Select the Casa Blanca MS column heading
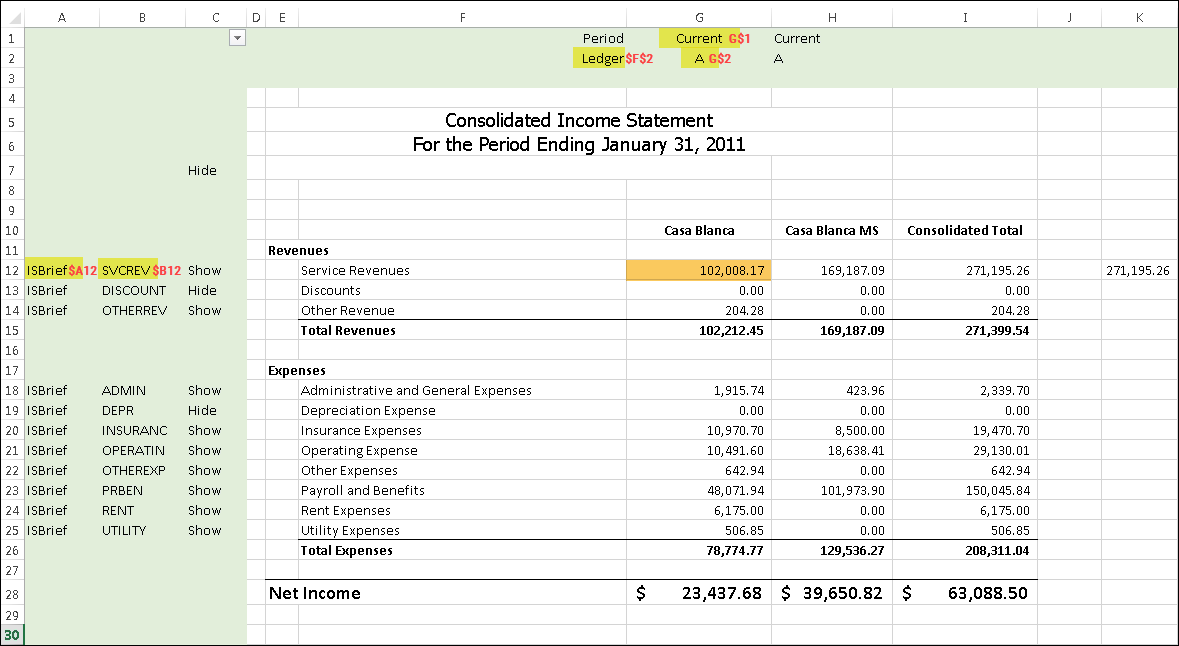This screenshot has height=646, width=1179. tap(831, 230)
